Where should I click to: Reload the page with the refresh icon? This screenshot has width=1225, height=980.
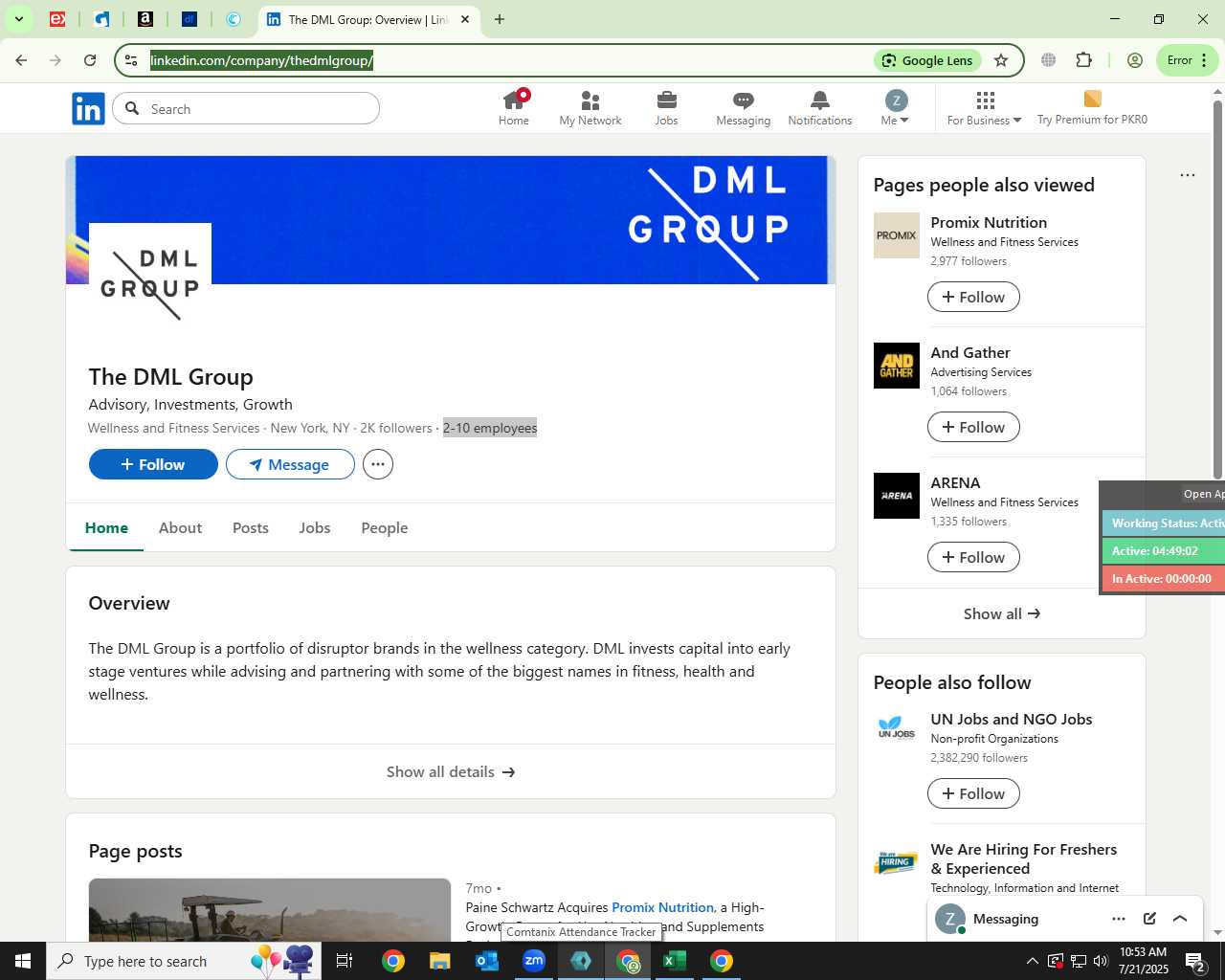90,60
